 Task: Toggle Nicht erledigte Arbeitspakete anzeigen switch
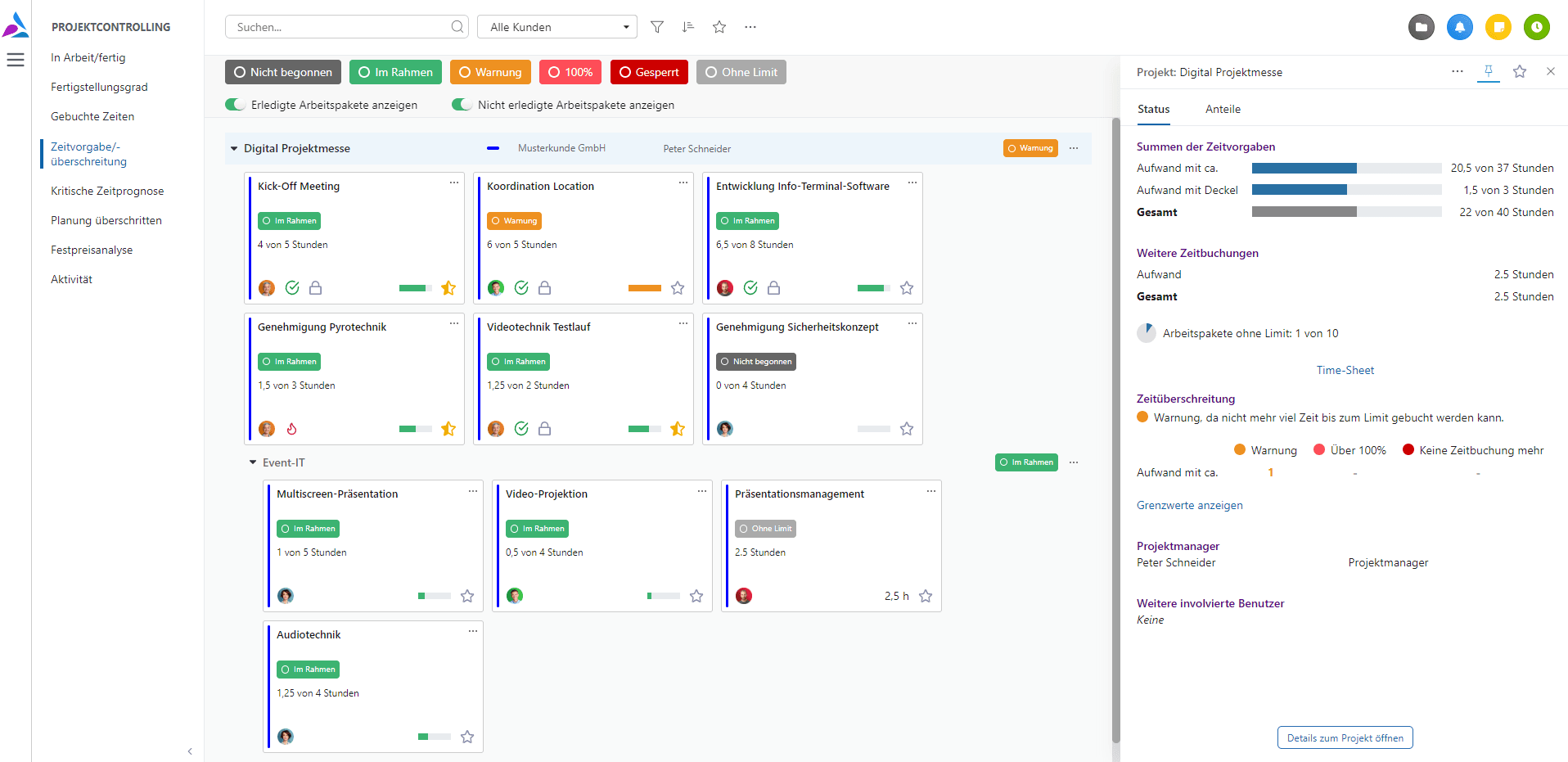[x=462, y=105]
